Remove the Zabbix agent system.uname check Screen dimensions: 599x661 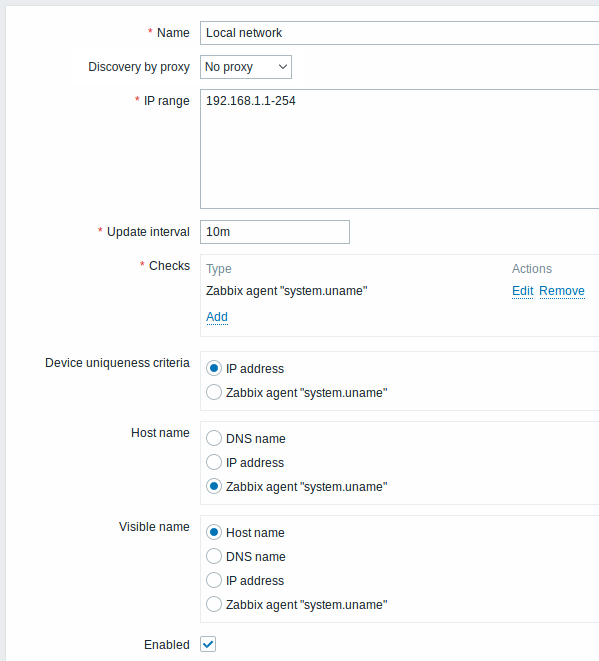562,291
